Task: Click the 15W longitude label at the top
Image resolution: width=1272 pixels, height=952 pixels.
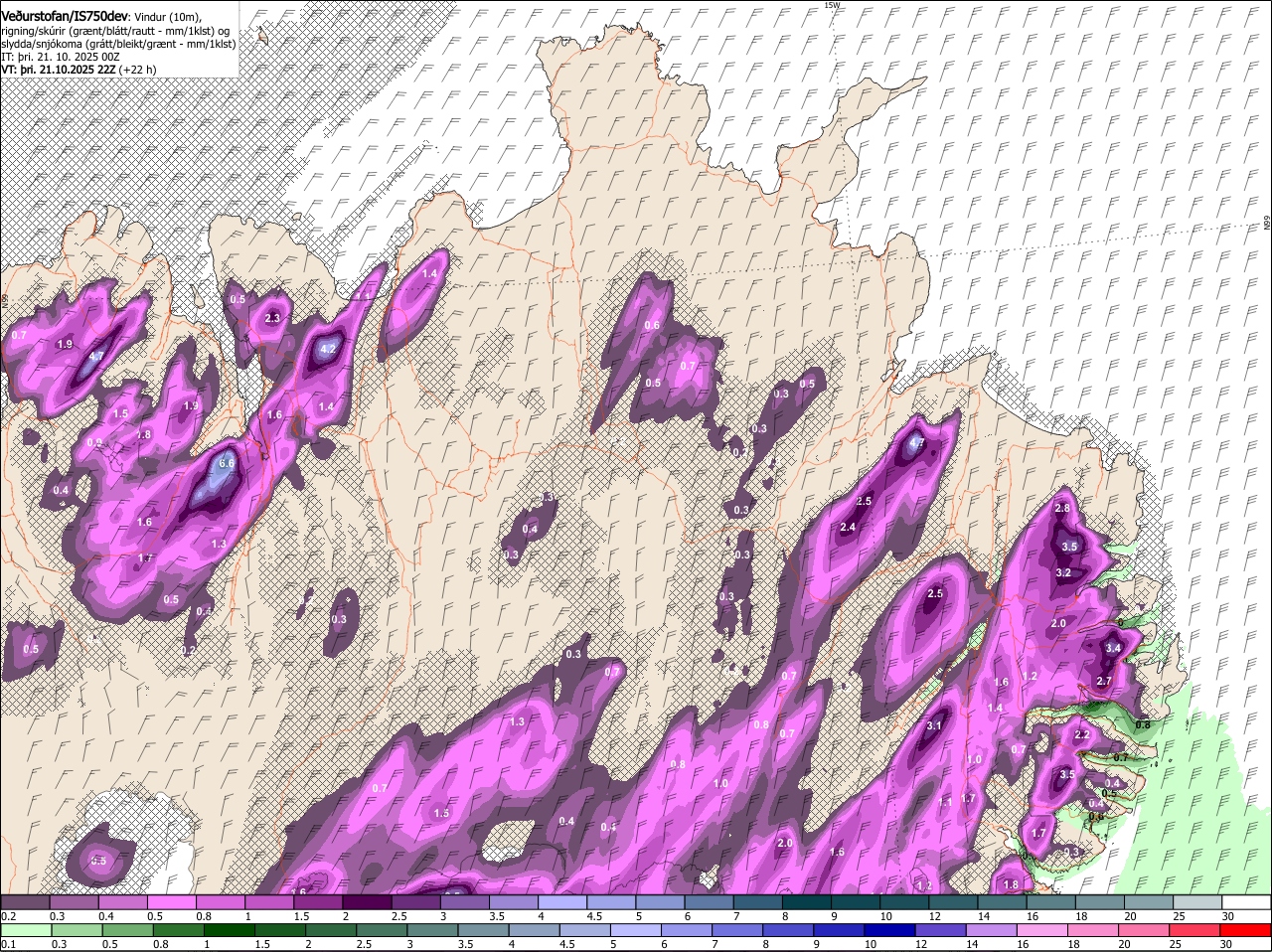Action: [832, 5]
